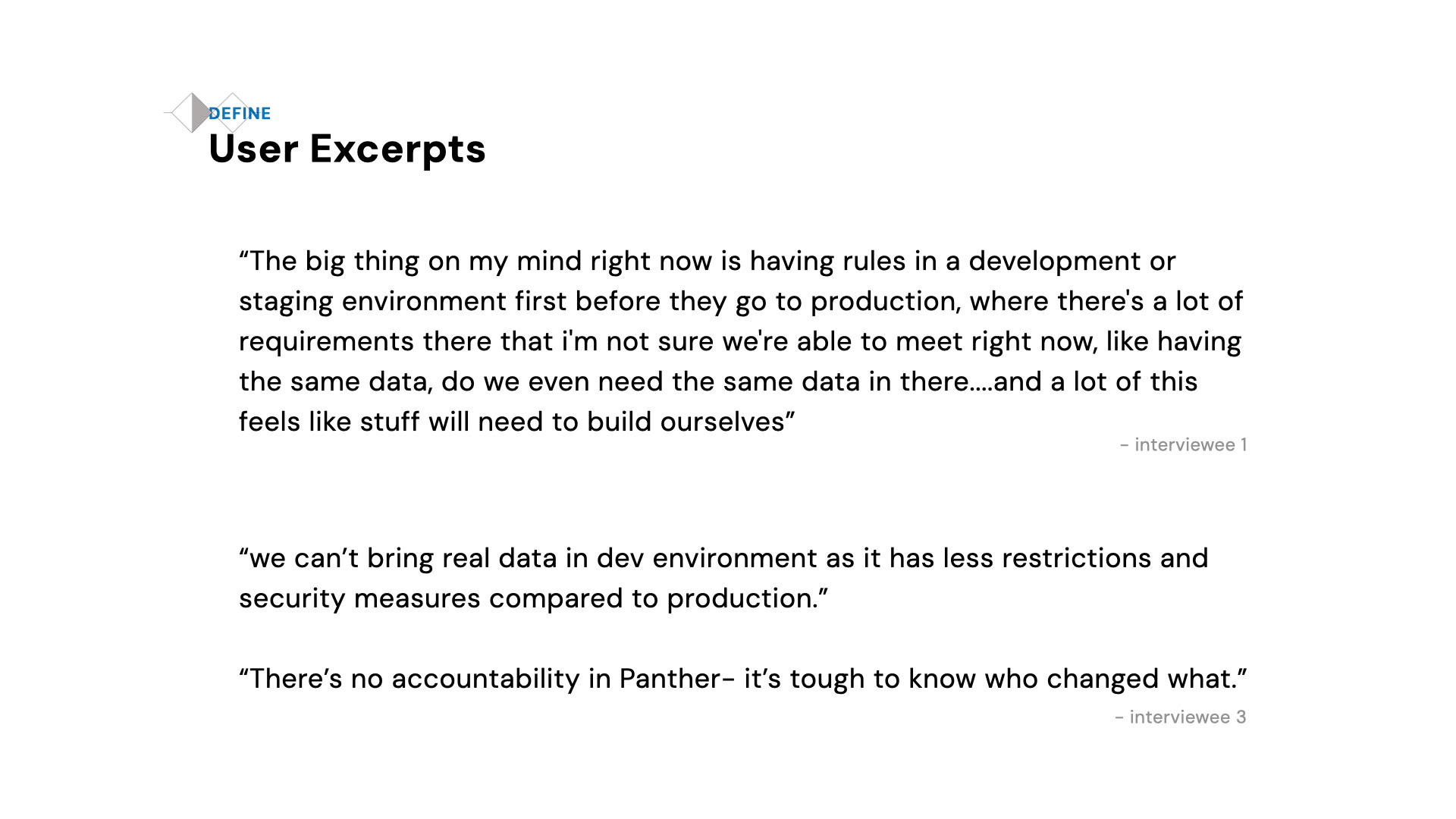Image resolution: width=1456 pixels, height=819 pixels.
Task: Click the word "Panther" in the last quote
Action: 669,679
